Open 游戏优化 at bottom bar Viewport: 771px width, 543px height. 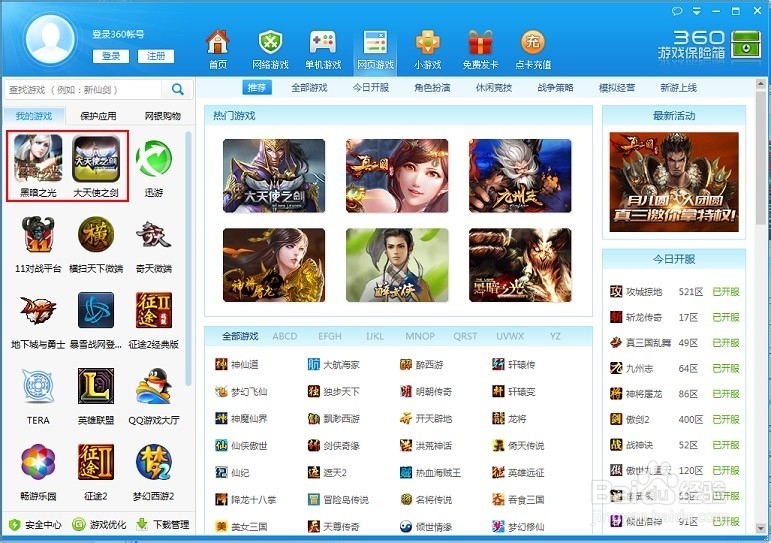[99, 525]
